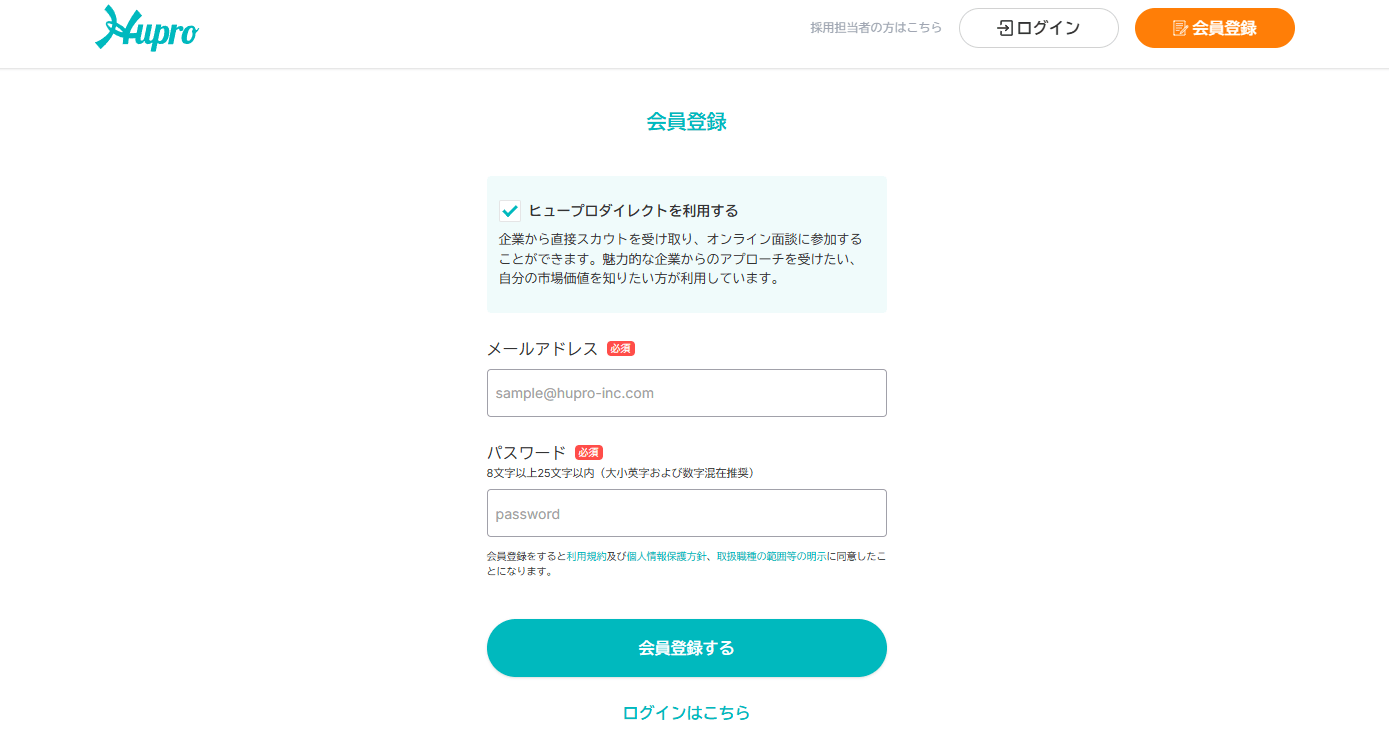This screenshot has width=1389, height=742.
Task: Click the 必須 badge beside パスワード
Action: [589, 453]
